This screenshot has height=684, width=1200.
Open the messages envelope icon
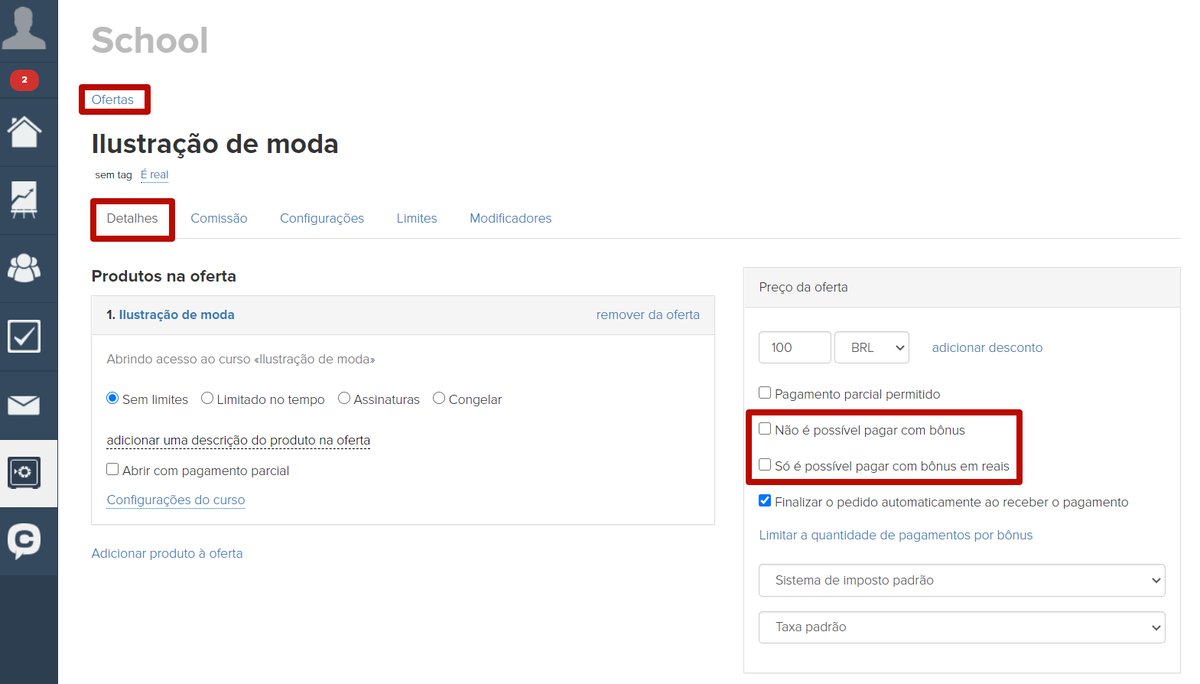[x=24, y=405]
